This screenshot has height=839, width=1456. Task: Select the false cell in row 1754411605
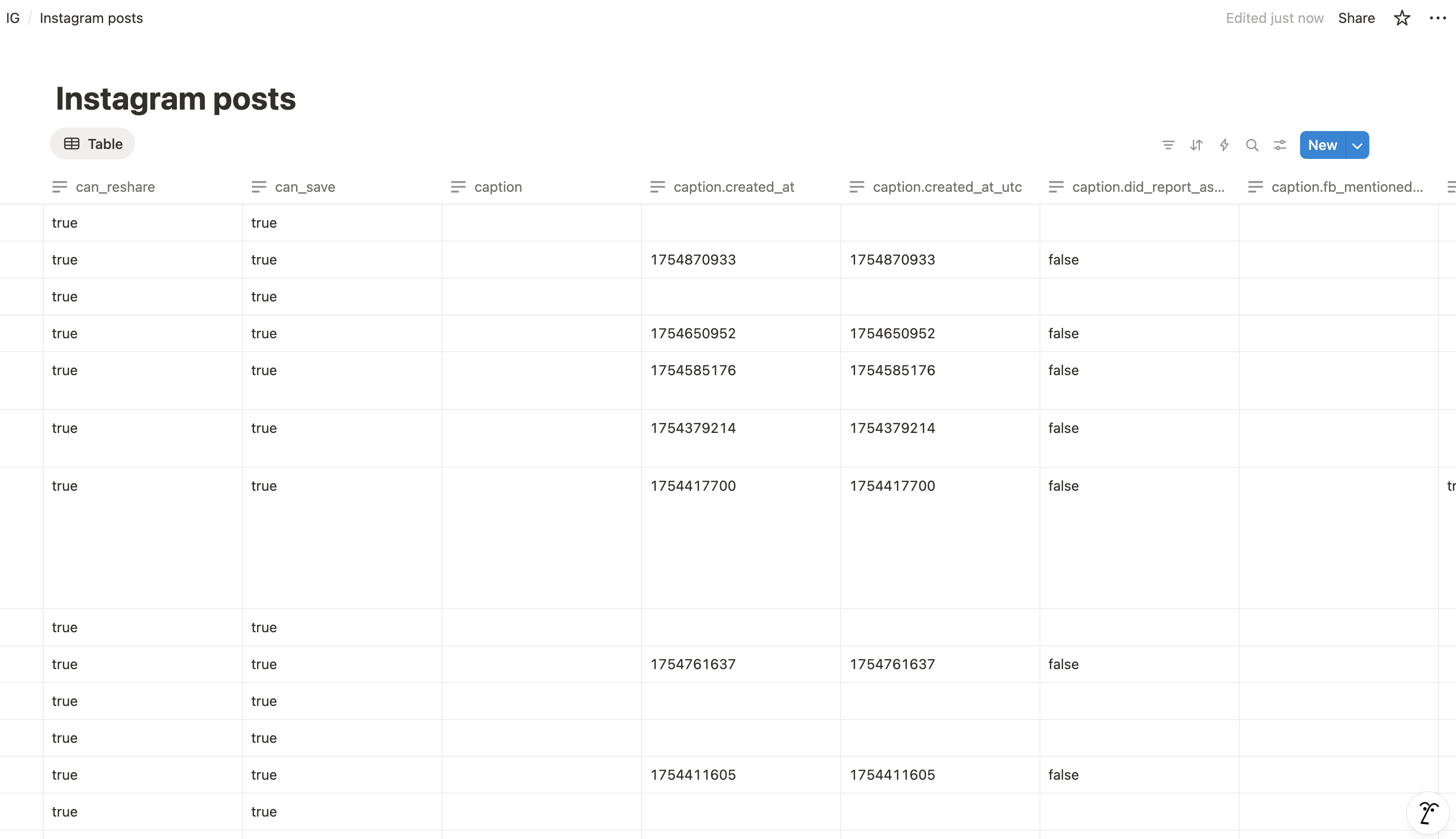[1140, 775]
